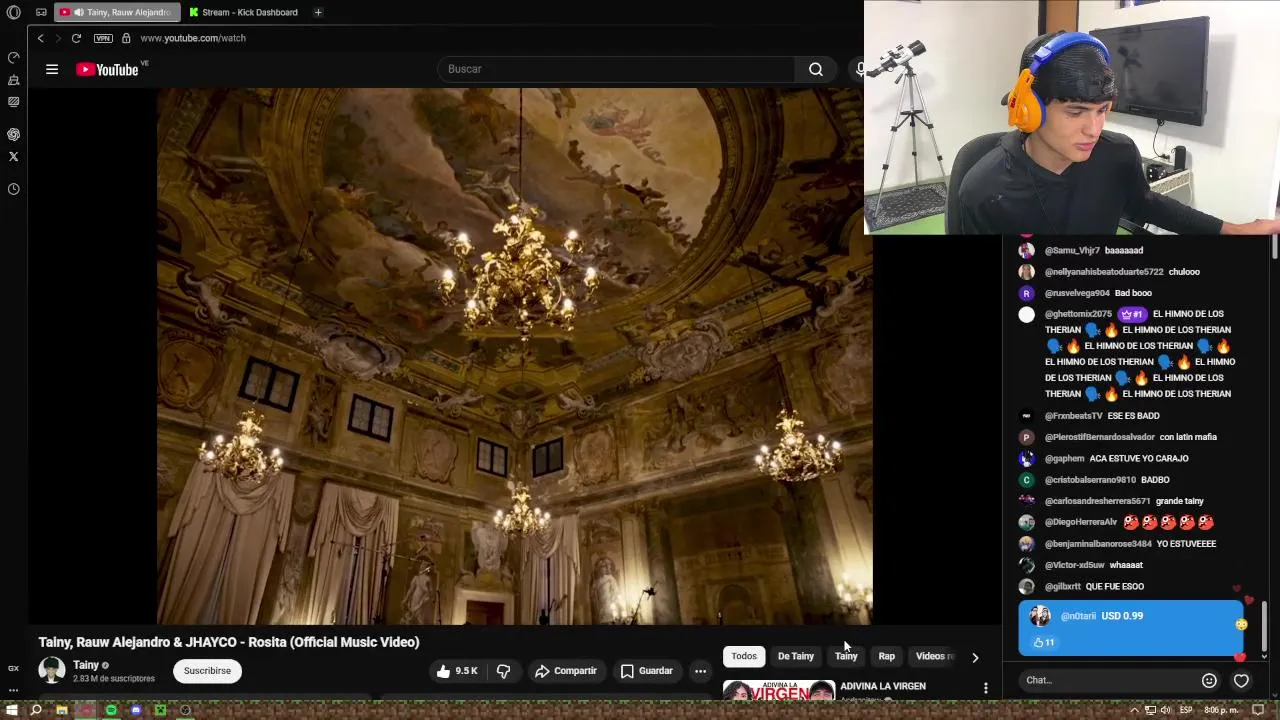This screenshot has width=1280, height=720.
Task: Subscribe with the Suscribirse button
Action: 207,671
